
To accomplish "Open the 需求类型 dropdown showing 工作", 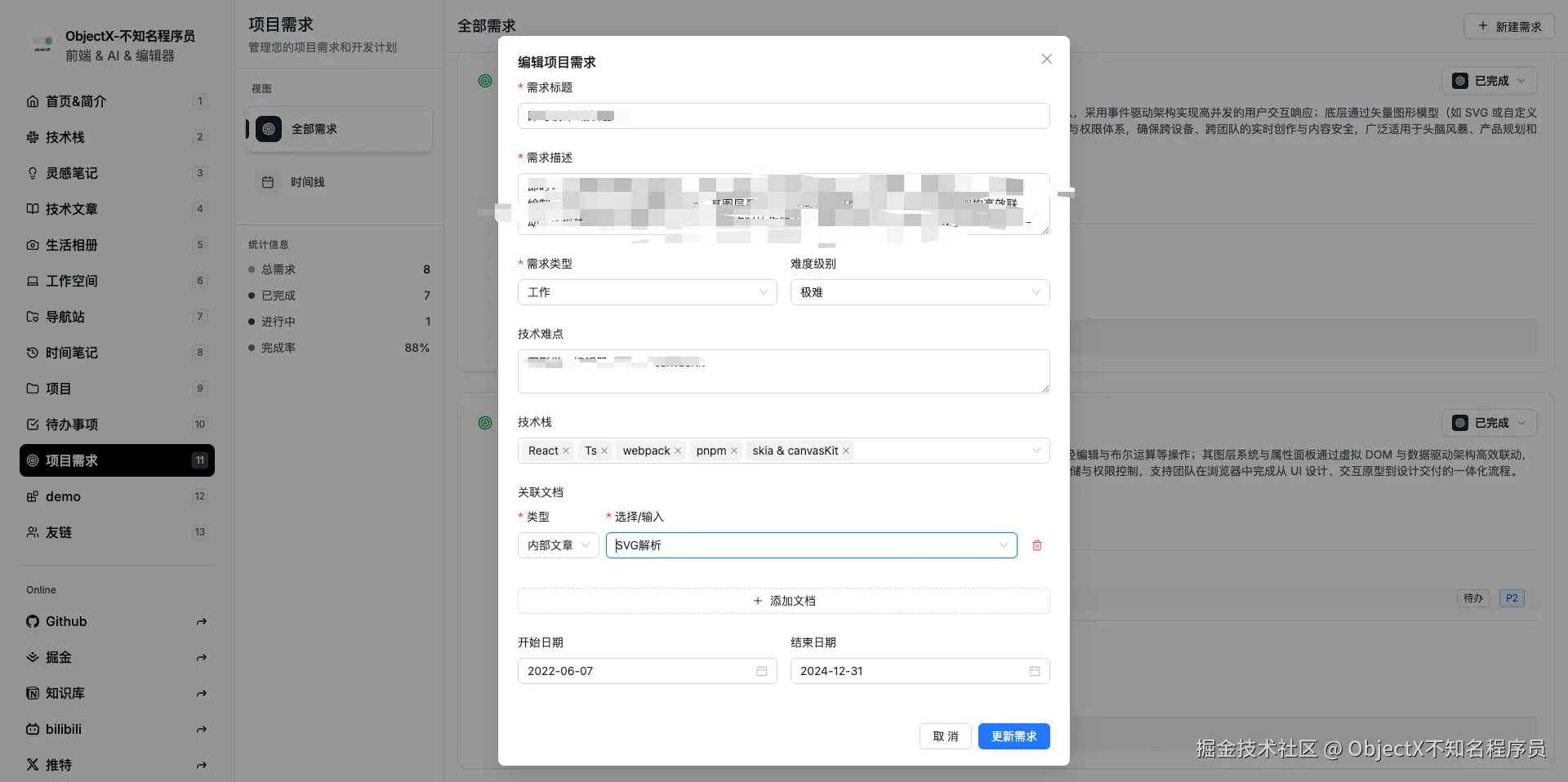I will point(647,292).
